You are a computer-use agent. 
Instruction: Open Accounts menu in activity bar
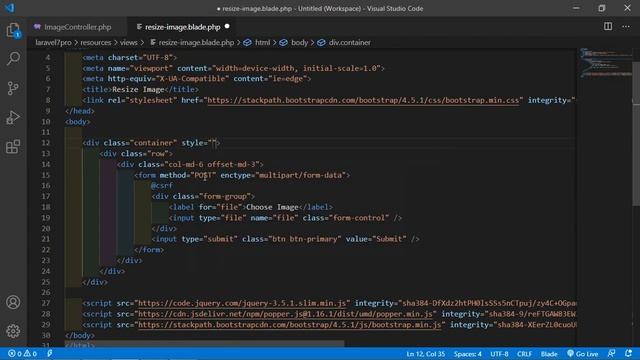click(13, 302)
